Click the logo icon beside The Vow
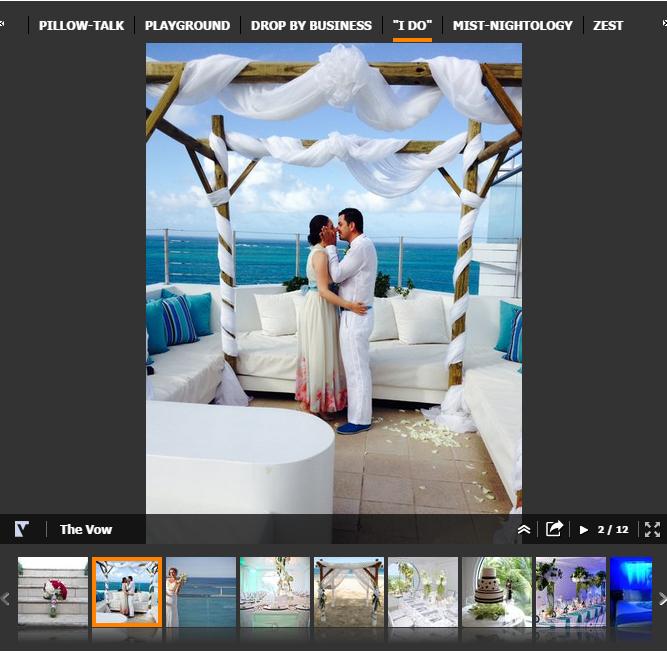 pos(22,529)
